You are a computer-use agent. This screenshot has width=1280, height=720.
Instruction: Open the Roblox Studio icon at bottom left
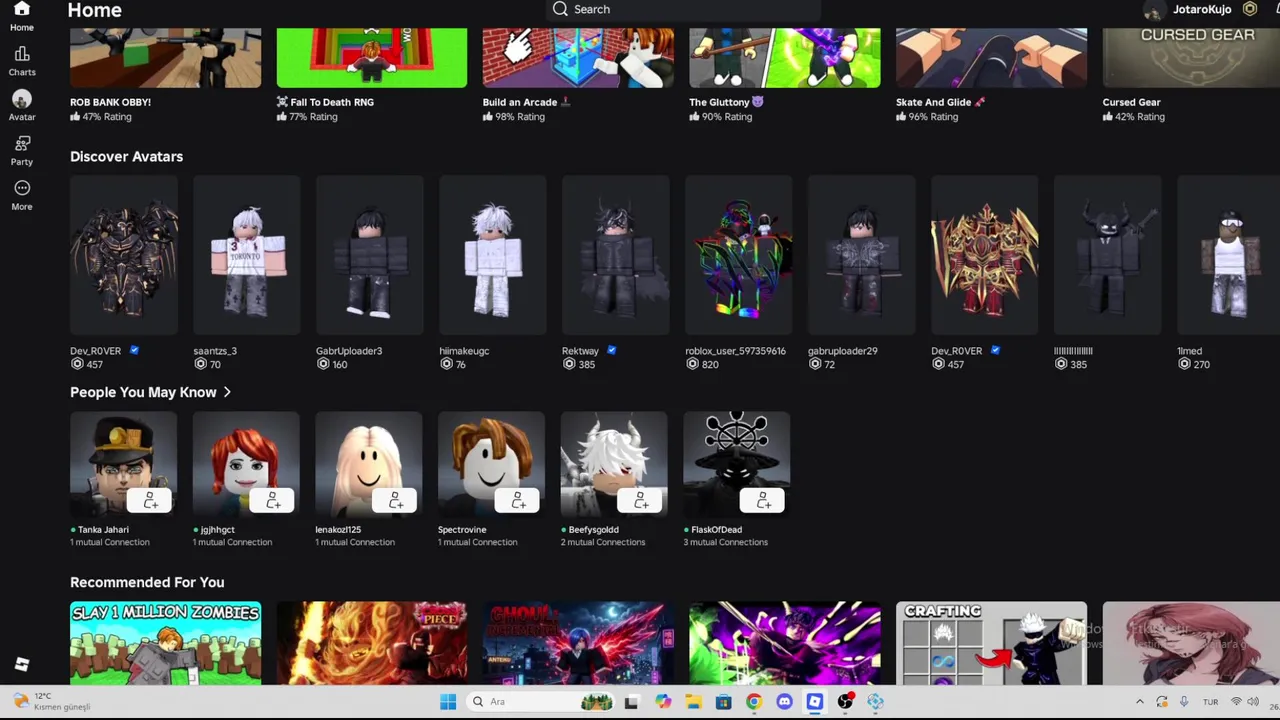pos(22,664)
